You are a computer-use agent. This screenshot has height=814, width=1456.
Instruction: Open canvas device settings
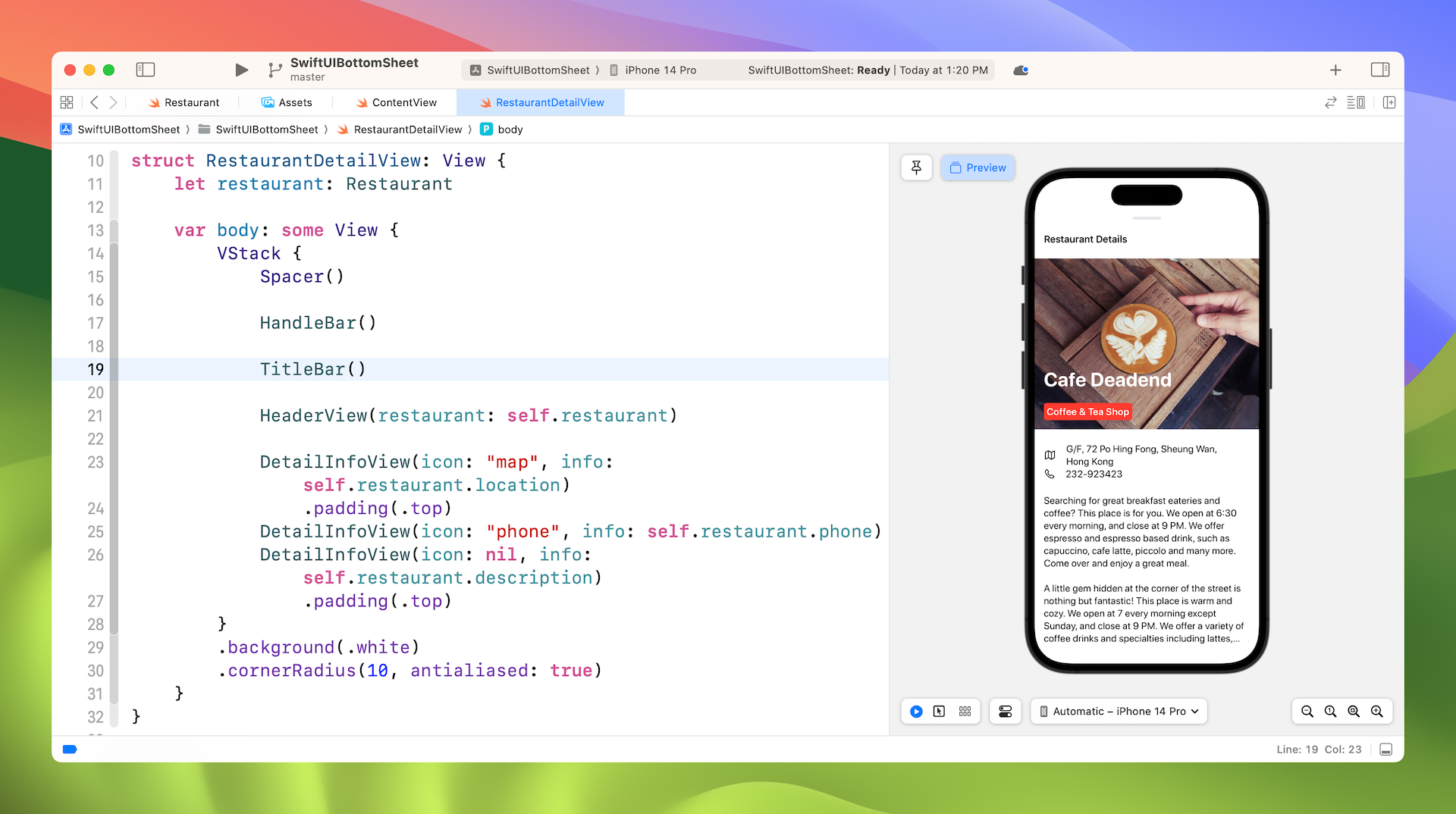click(1005, 711)
